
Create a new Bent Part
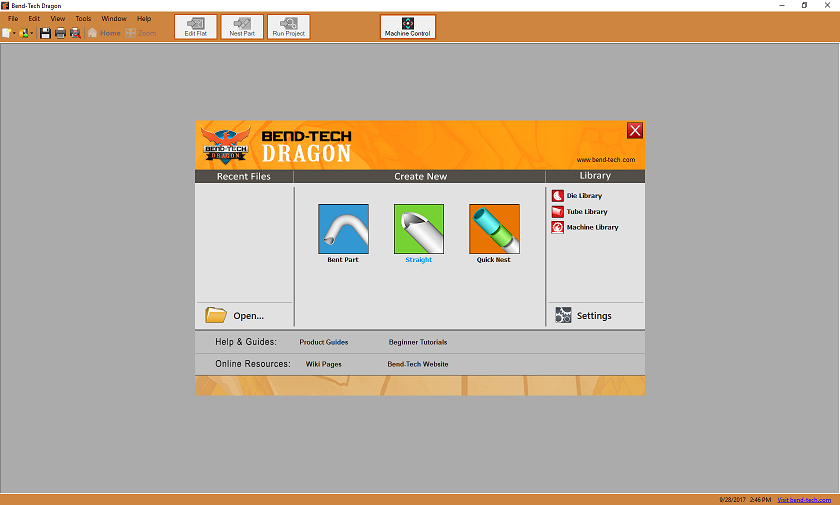pyautogui.click(x=343, y=229)
